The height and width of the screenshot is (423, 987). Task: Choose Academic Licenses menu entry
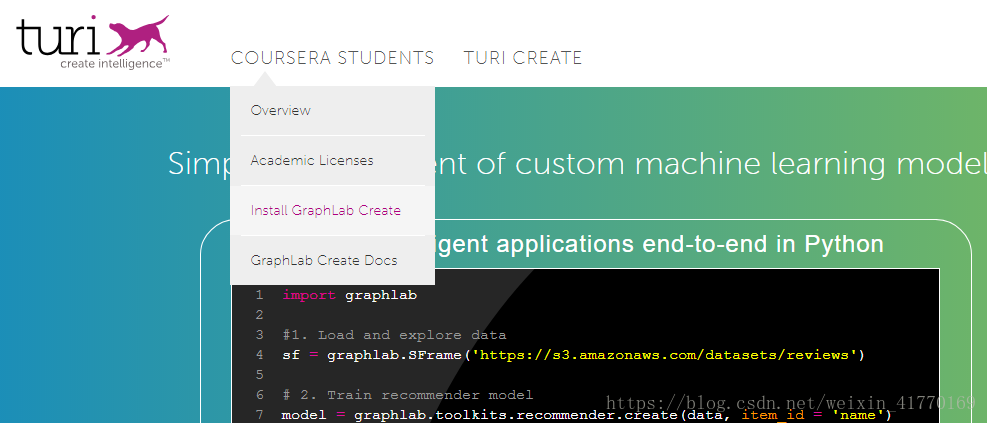(332, 161)
